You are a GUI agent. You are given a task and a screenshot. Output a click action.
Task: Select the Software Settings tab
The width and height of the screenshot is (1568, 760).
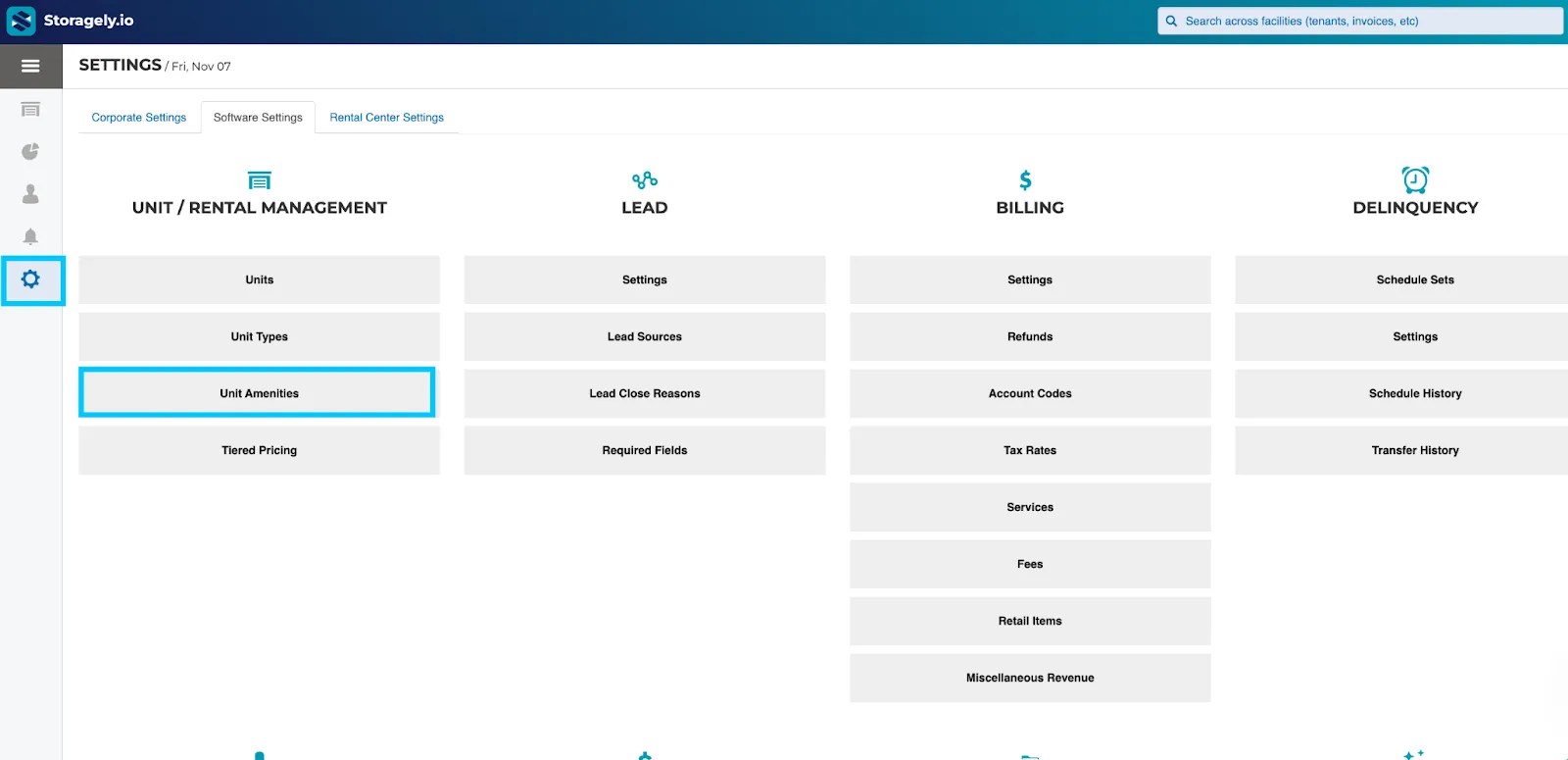click(258, 118)
